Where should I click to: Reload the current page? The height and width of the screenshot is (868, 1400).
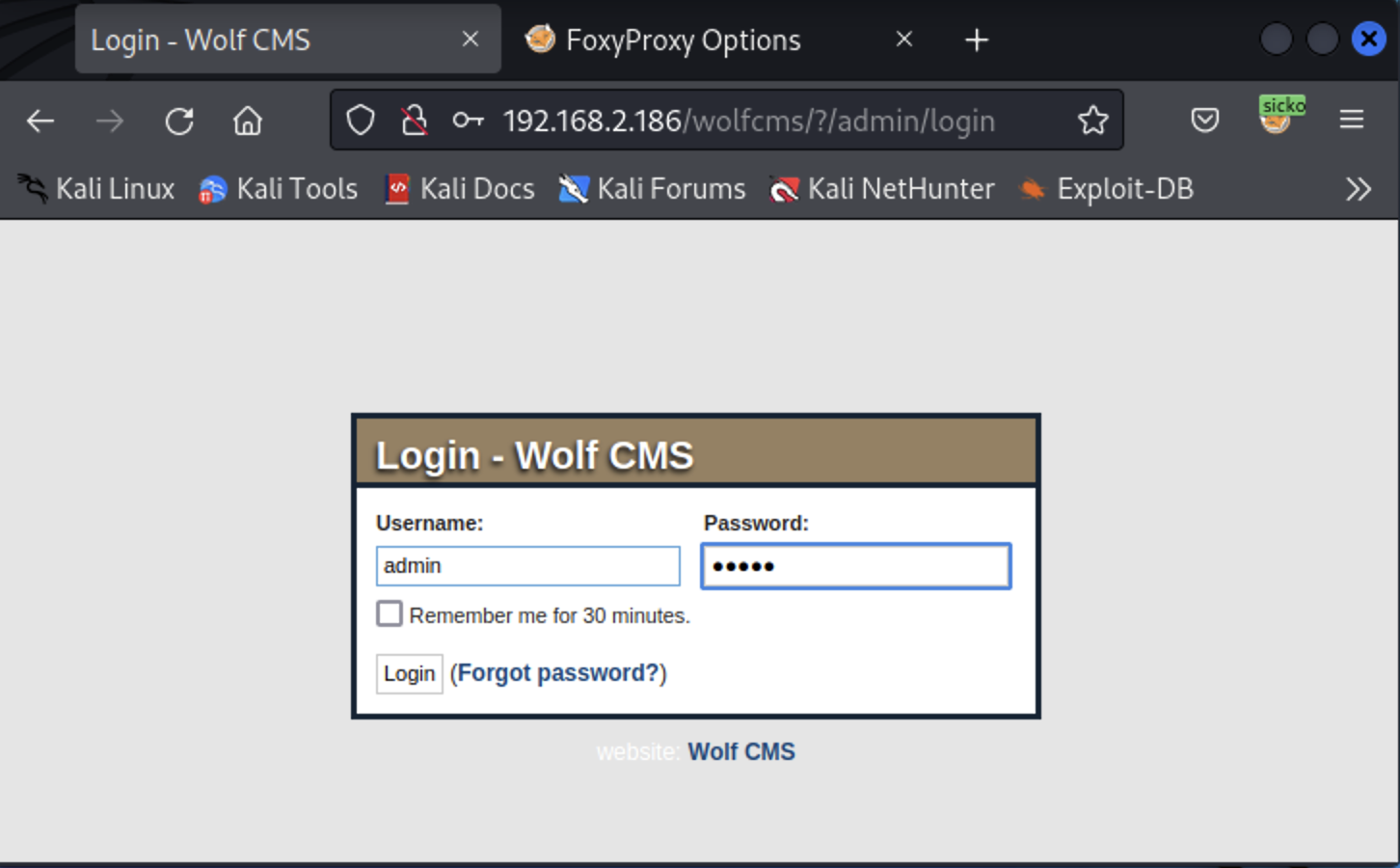point(179,122)
